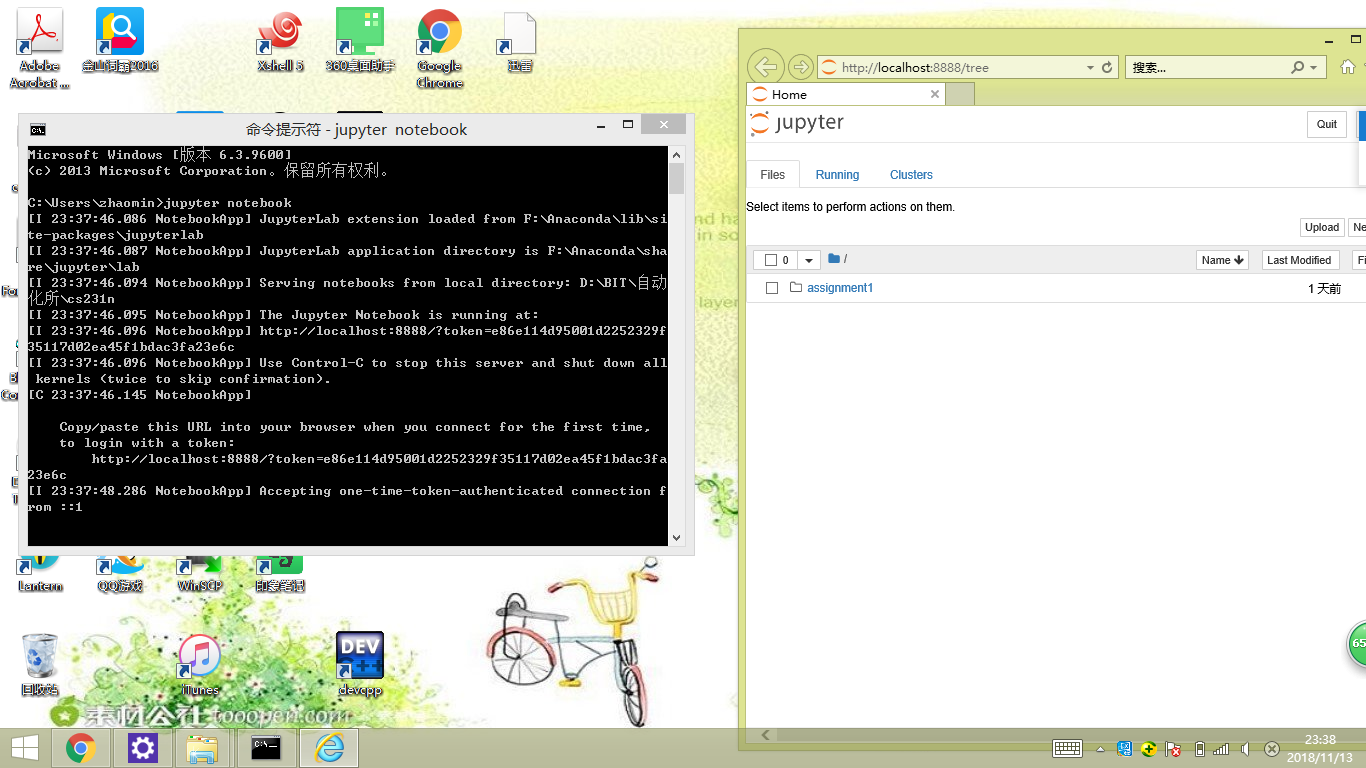Sort files by Last Modified
This screenshot has width=1366, height=768.
(x=1299, y=260)
